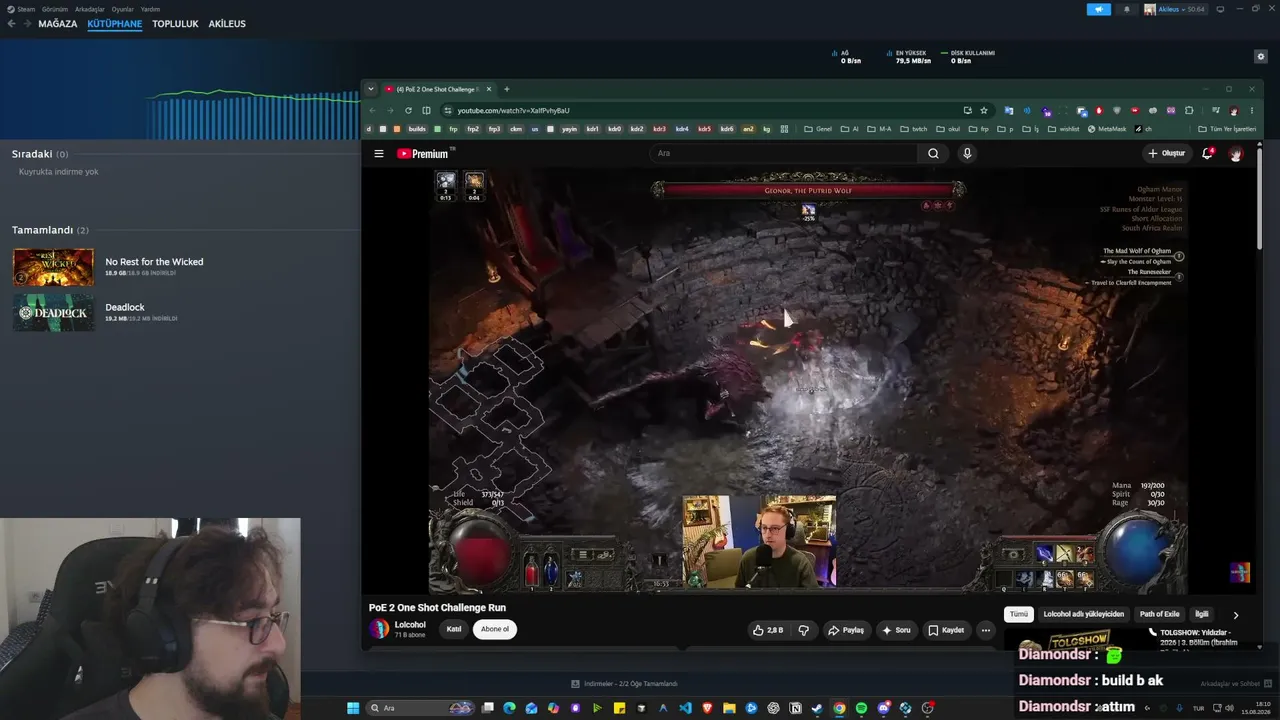Click the Paylaş share button

click(846, 630)
